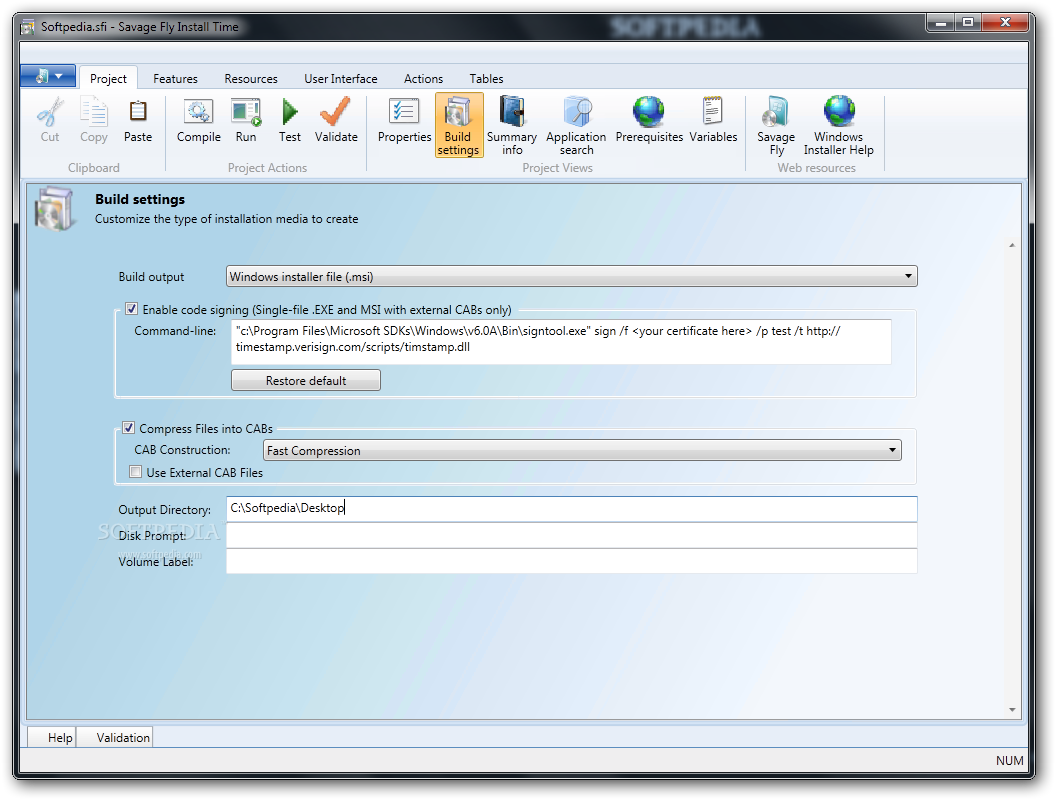This screenshot has height=800, width=1056.
Task: Enable Use External CAB Files
Action: click(x=135, y=472)
